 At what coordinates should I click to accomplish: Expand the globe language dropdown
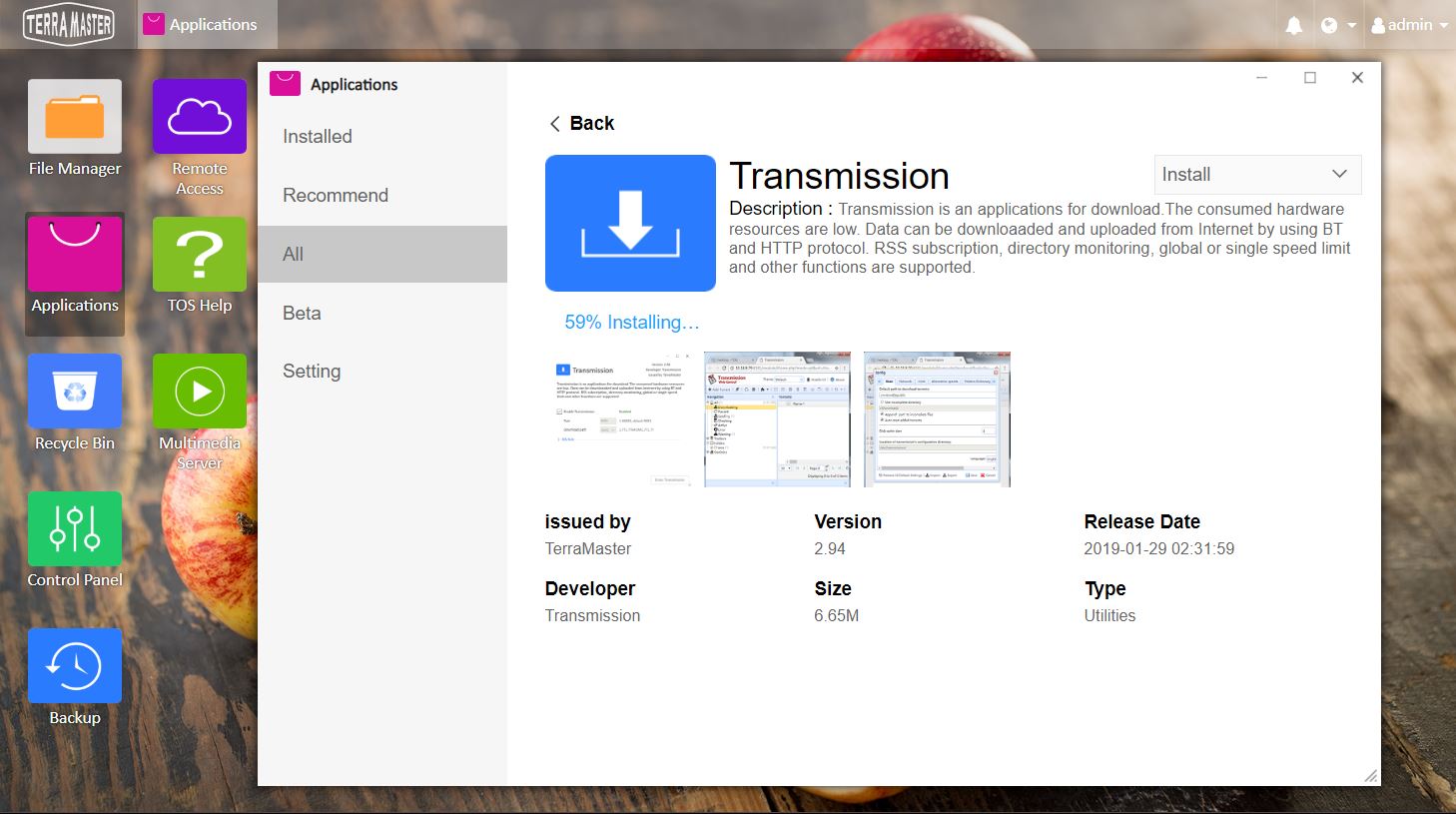point(1337,25)
